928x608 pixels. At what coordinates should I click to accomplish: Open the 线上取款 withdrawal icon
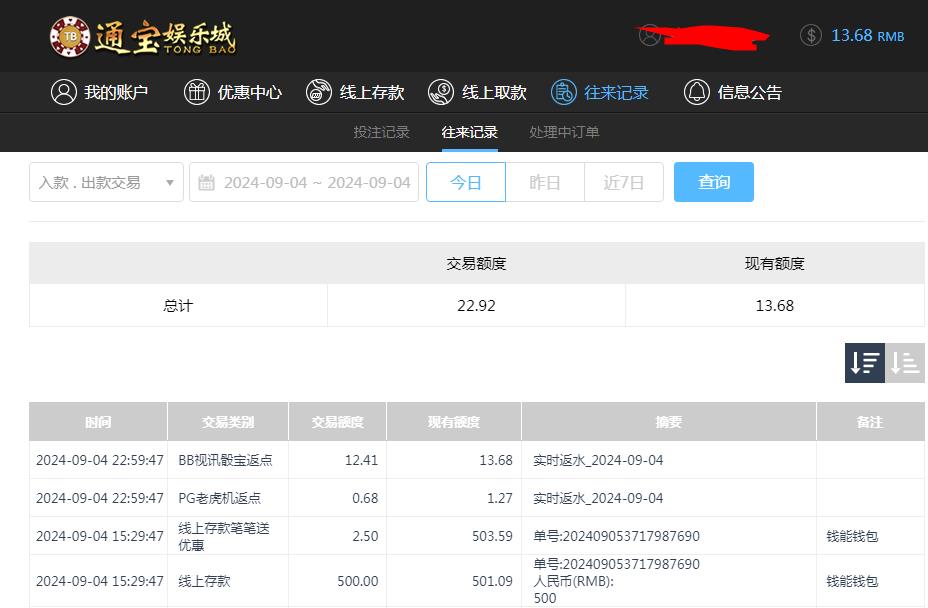440,92
